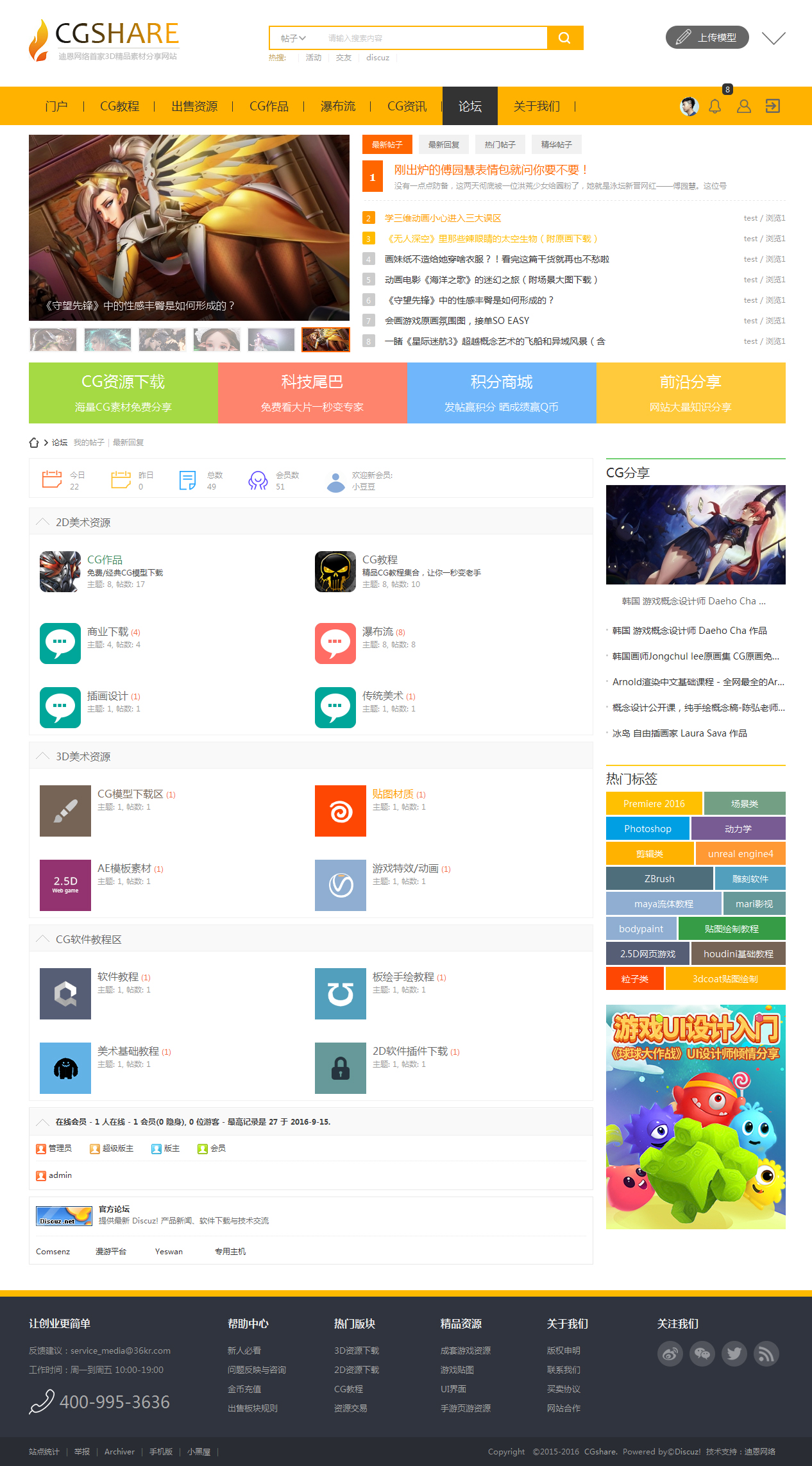Open the notification bell icon
The image size is (812, 1466).
click(715, 106)
